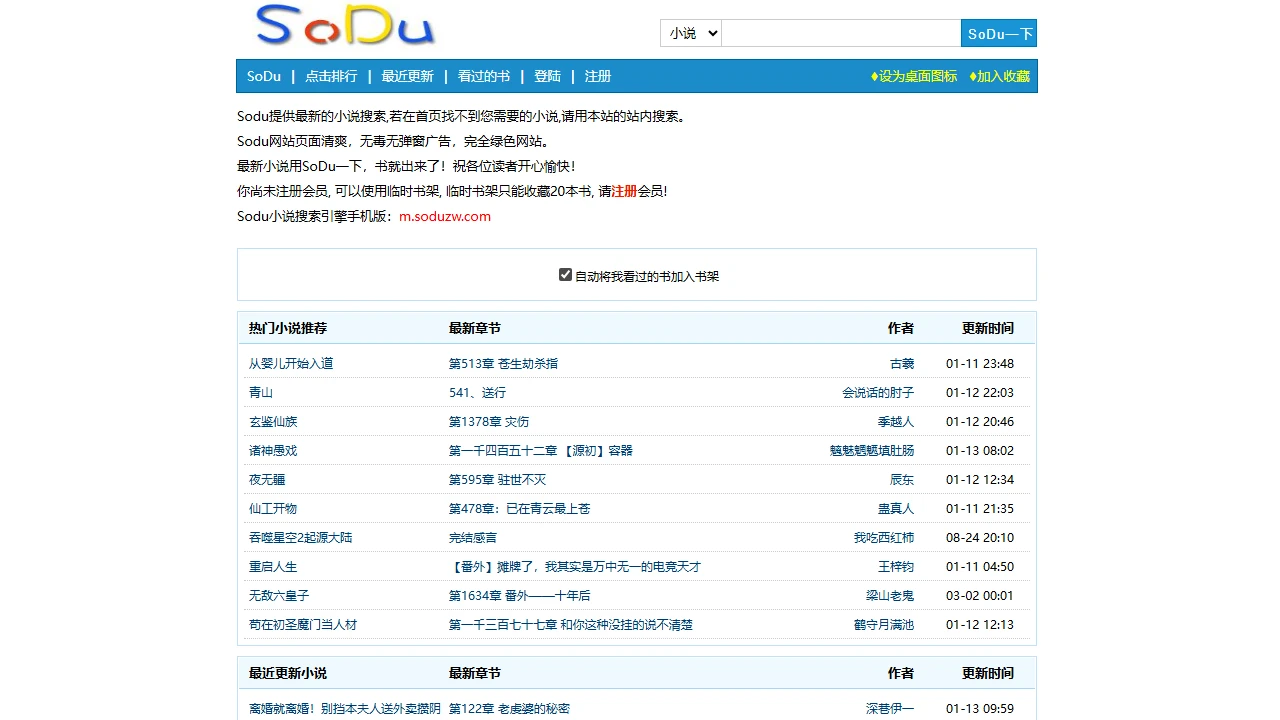Select 注册 in the blue navigation bar
1280x720 pixels.
(x=598, y=76)
